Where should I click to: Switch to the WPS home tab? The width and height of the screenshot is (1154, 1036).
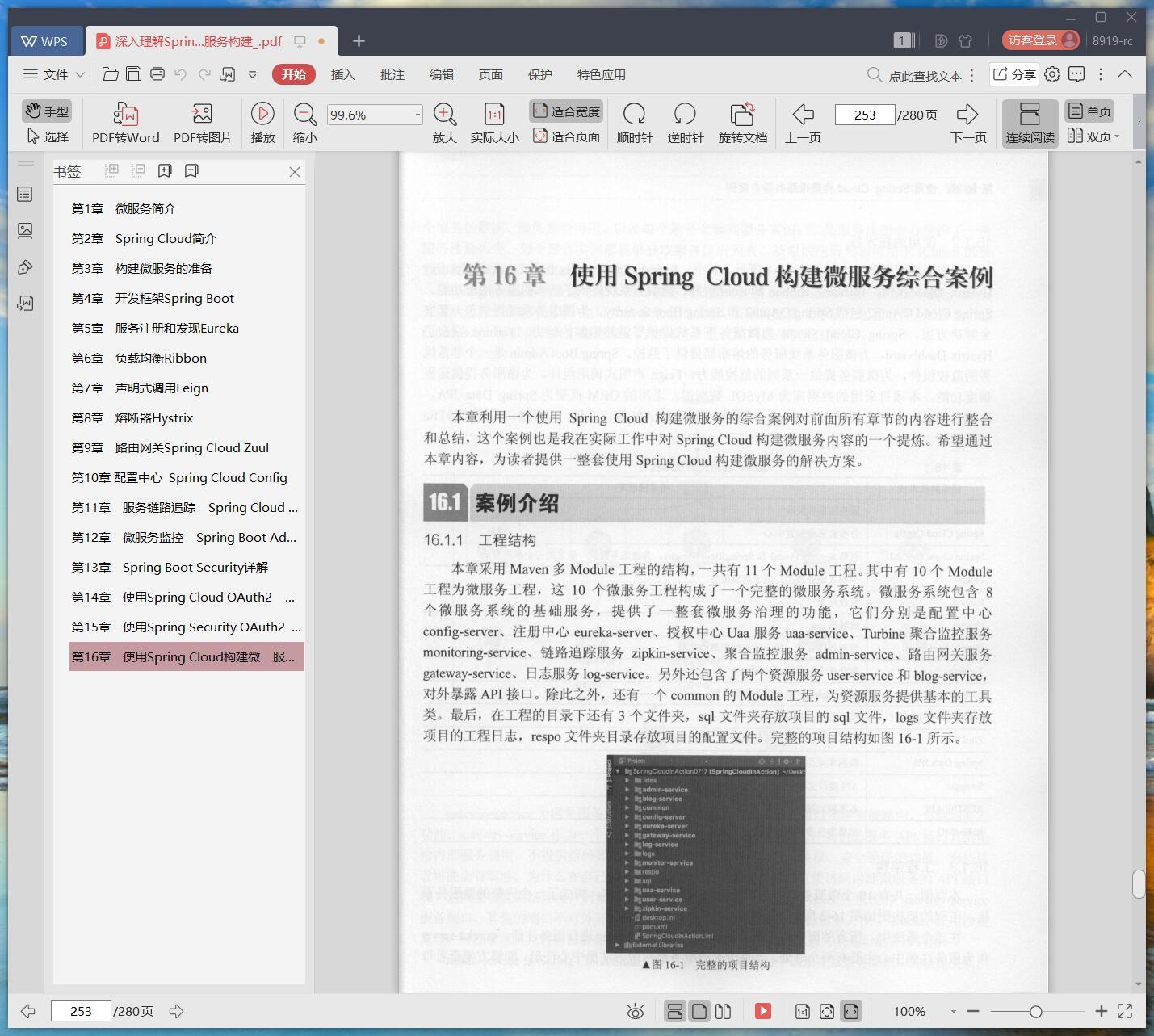coord(46,41)
